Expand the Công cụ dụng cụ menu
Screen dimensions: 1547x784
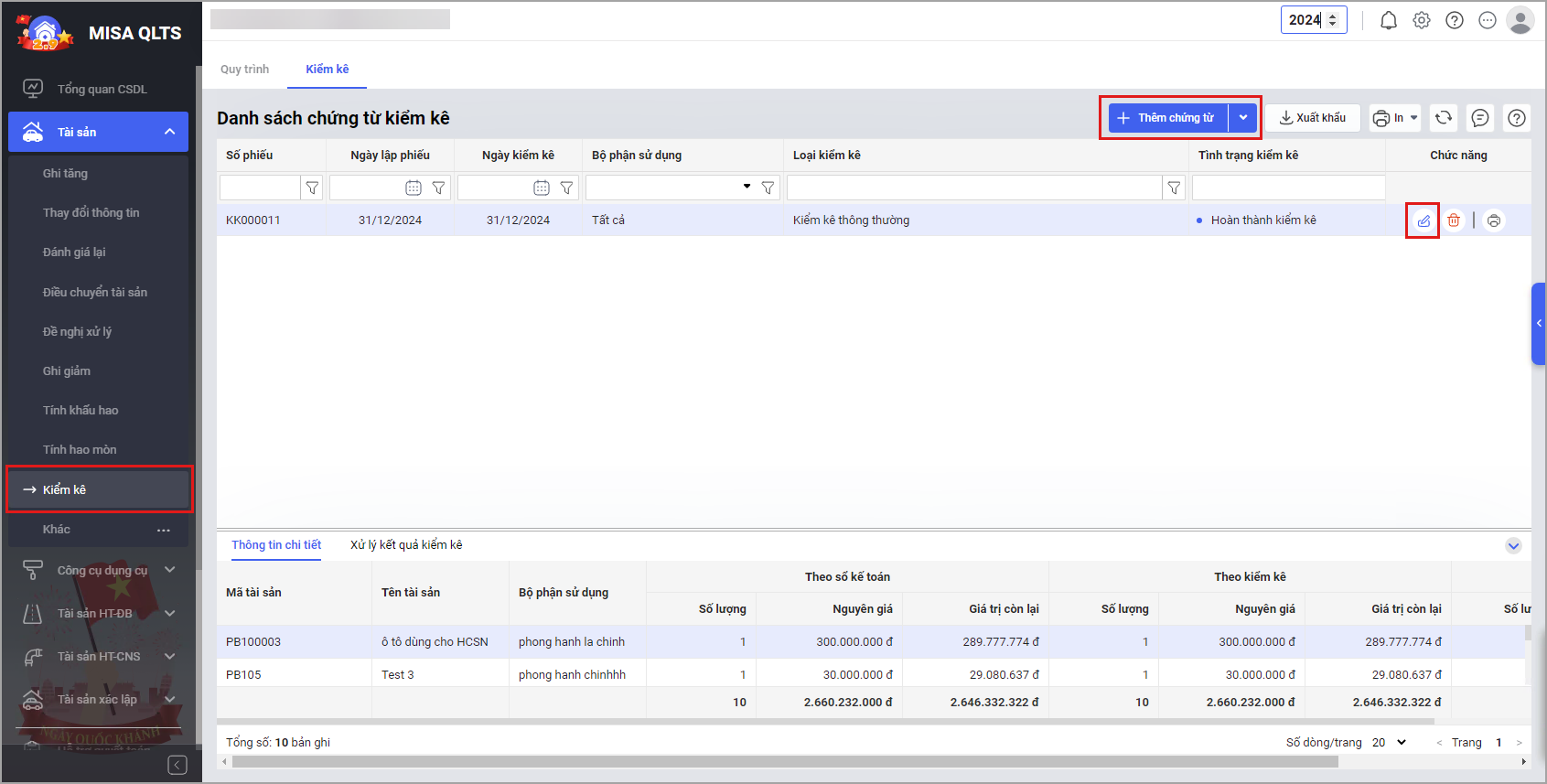point(169,570)
